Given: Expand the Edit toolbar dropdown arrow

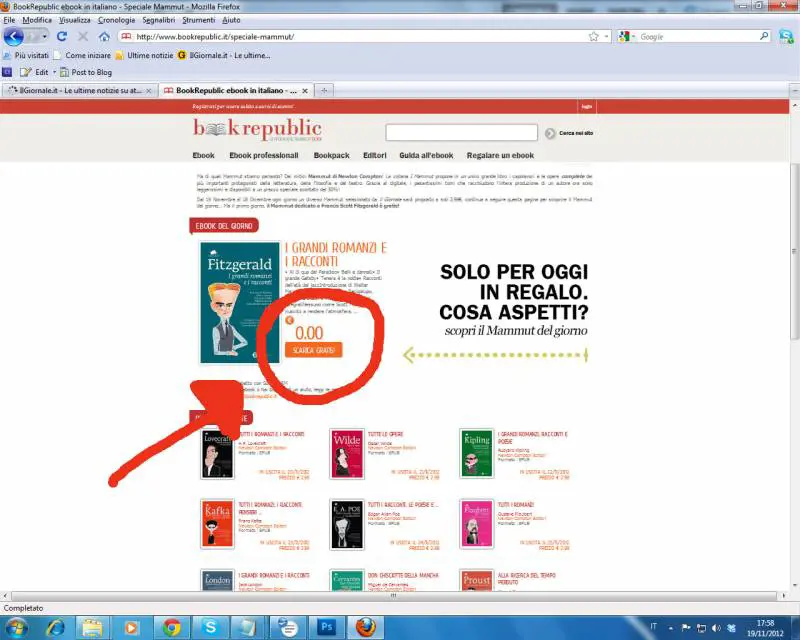Looking at the screenshot, I should pos(54,72).
